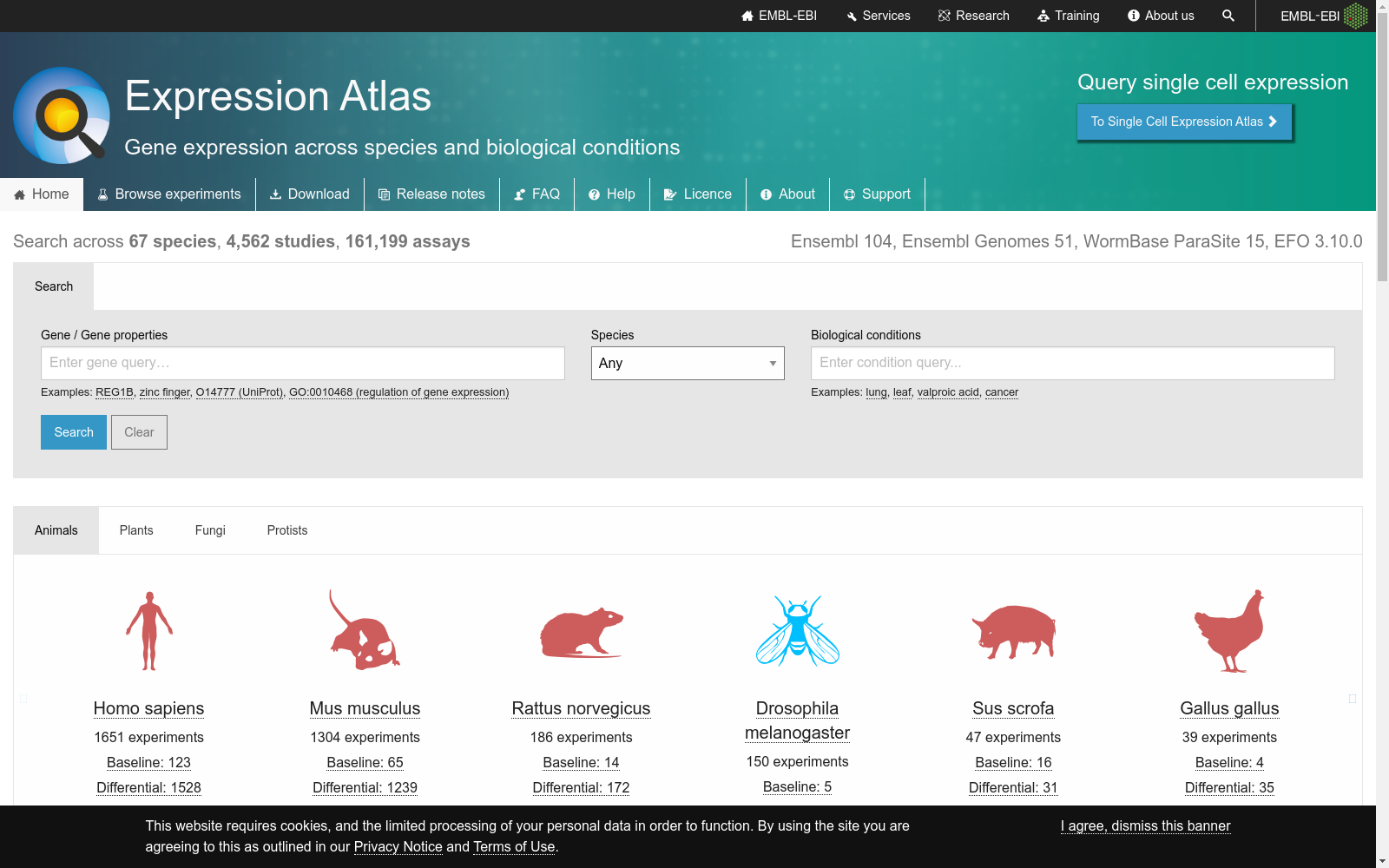The height and width of the screenshot is (868, 1389).
Task: Open the Training top bar menu
Action: 1068,16
